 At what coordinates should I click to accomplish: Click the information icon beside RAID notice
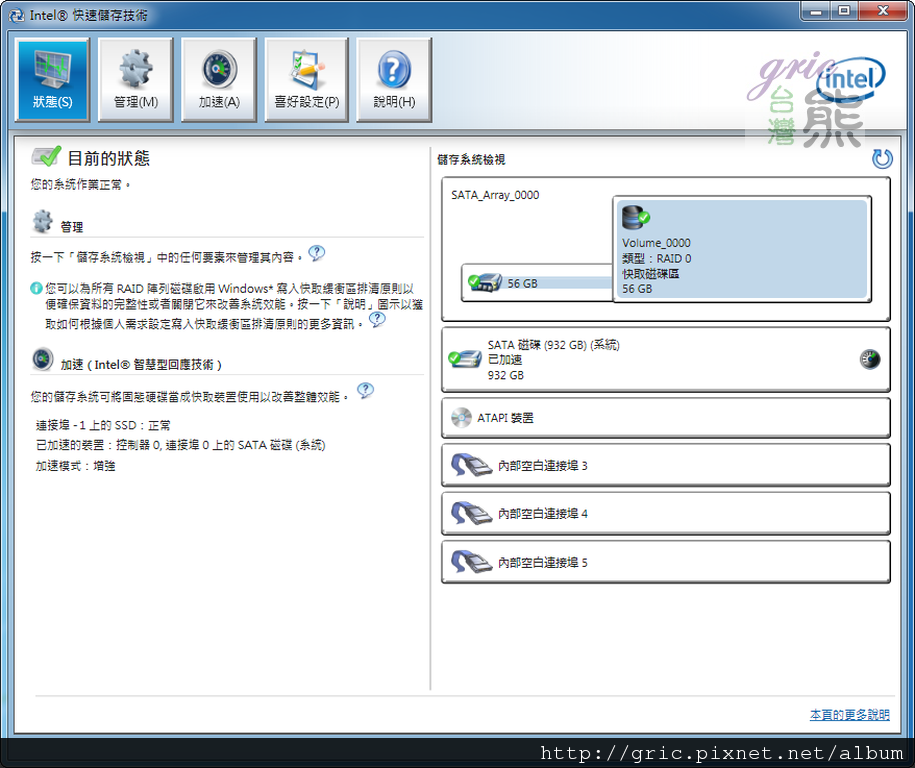36,288
